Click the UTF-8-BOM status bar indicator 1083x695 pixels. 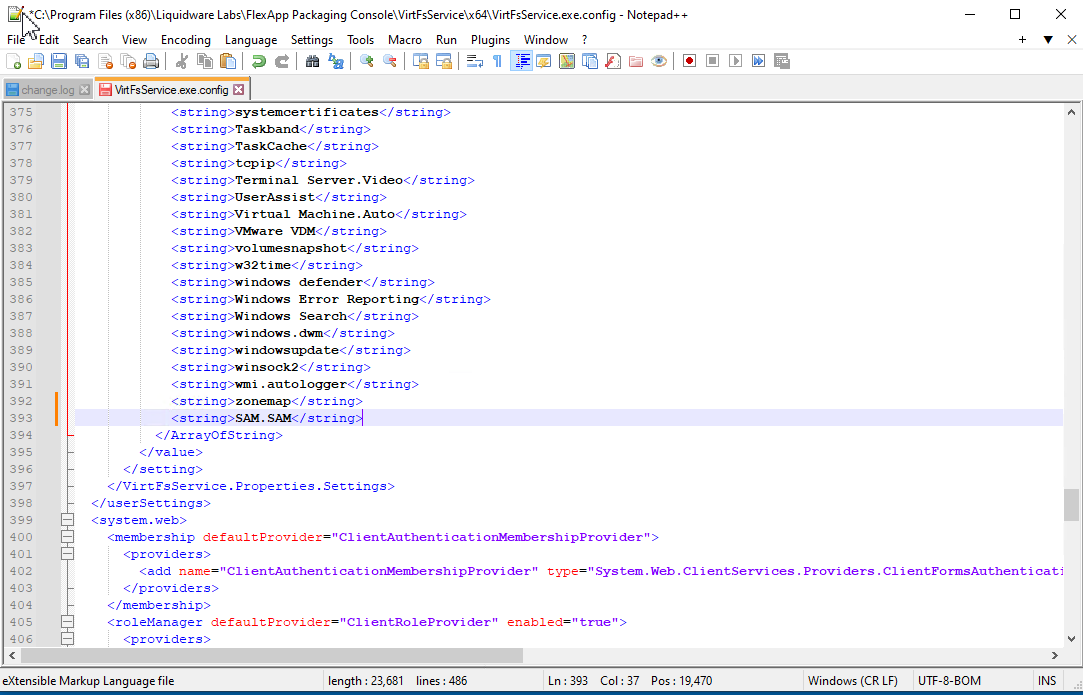946,680
